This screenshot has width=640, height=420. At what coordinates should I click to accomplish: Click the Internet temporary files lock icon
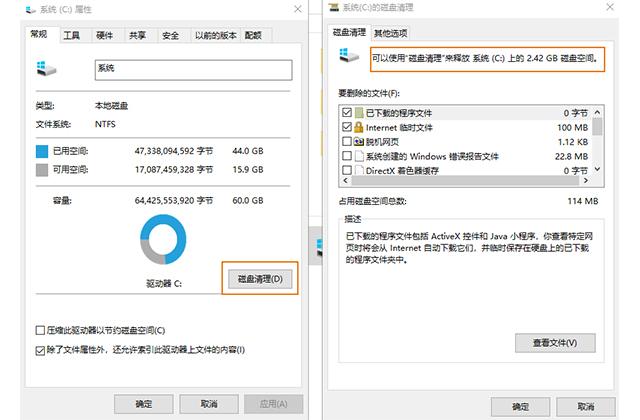point(359,127)
